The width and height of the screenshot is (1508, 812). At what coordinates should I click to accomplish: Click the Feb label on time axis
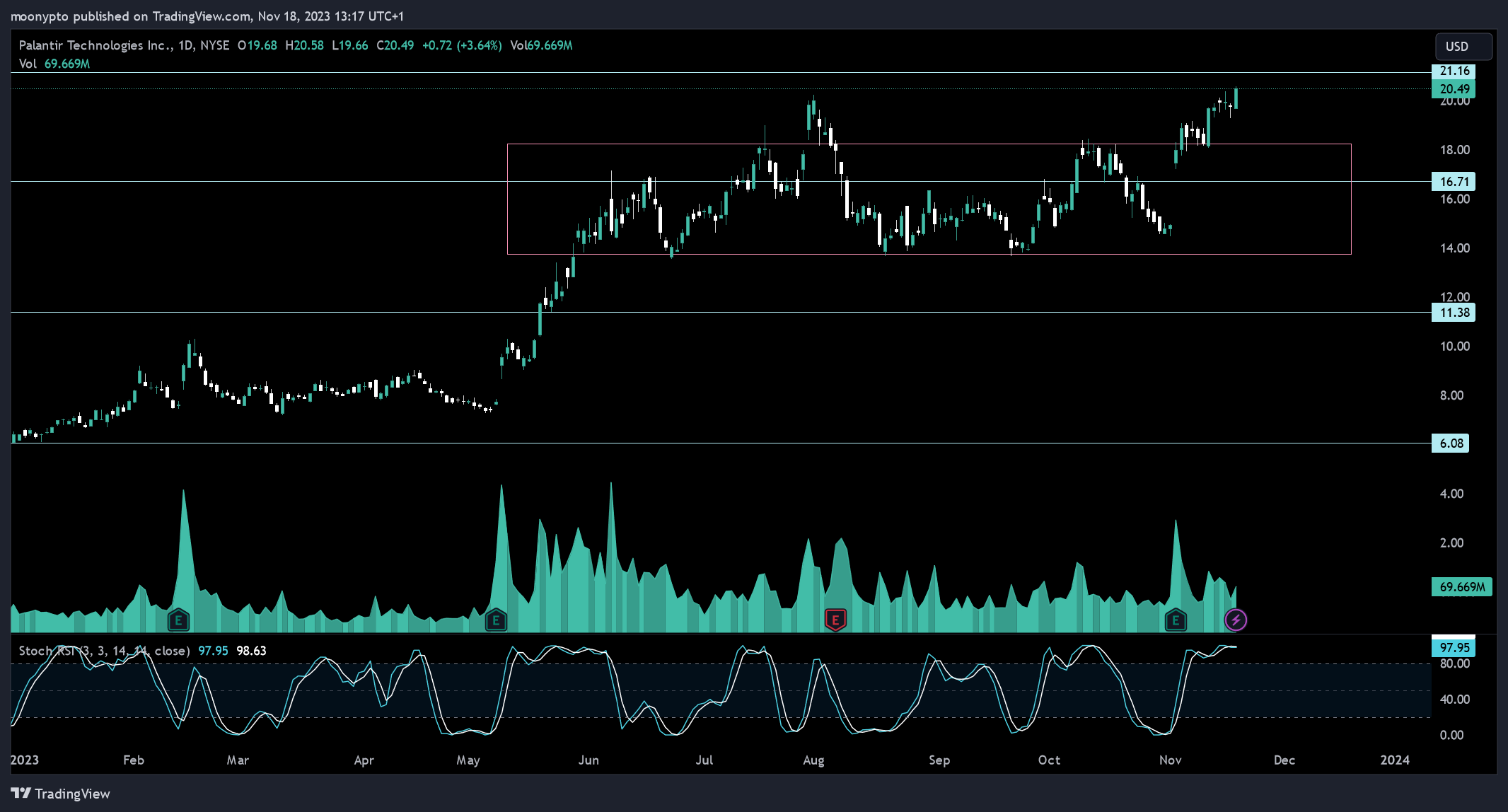point(134,760)
